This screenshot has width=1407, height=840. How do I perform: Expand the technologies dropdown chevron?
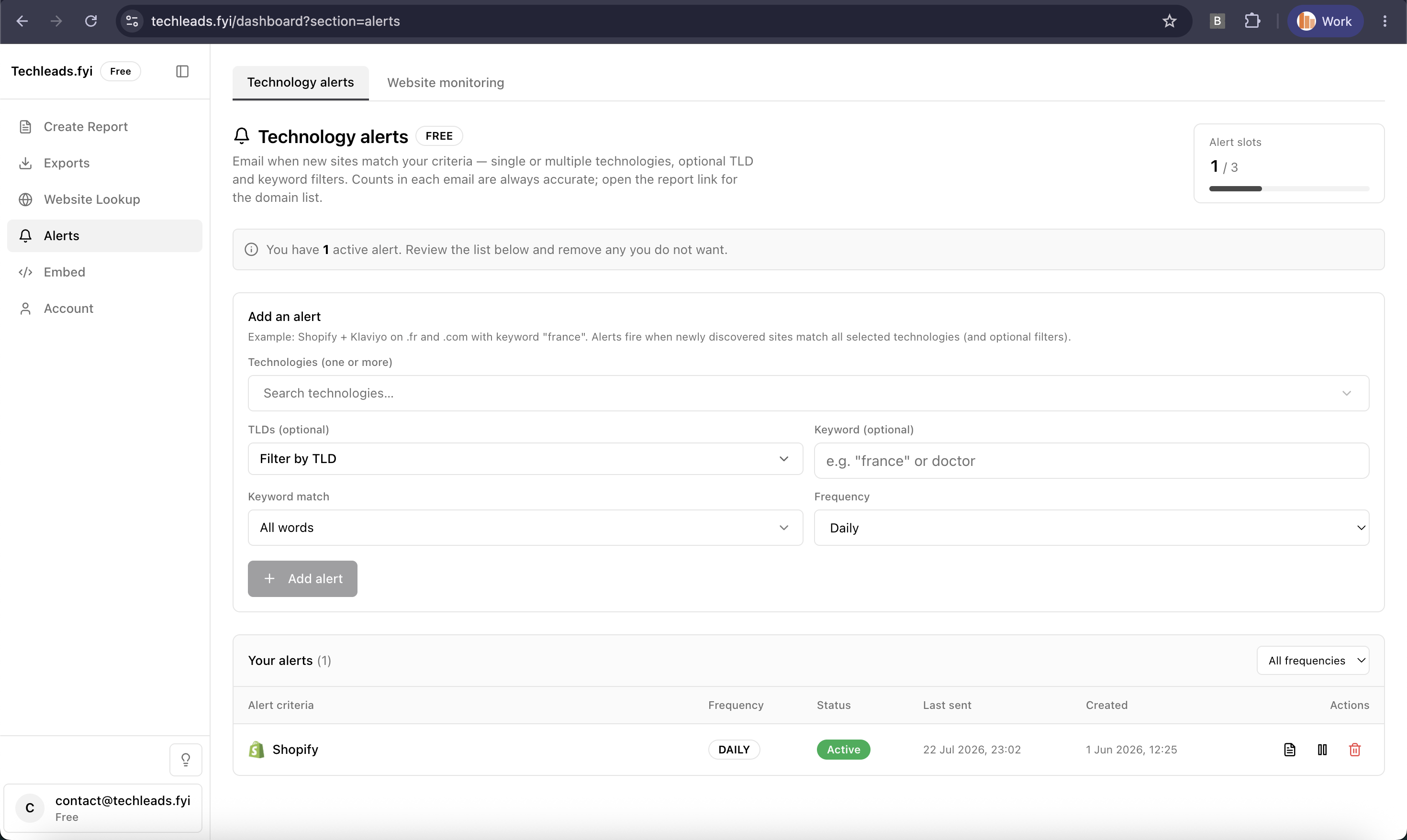click(1346, 393)
